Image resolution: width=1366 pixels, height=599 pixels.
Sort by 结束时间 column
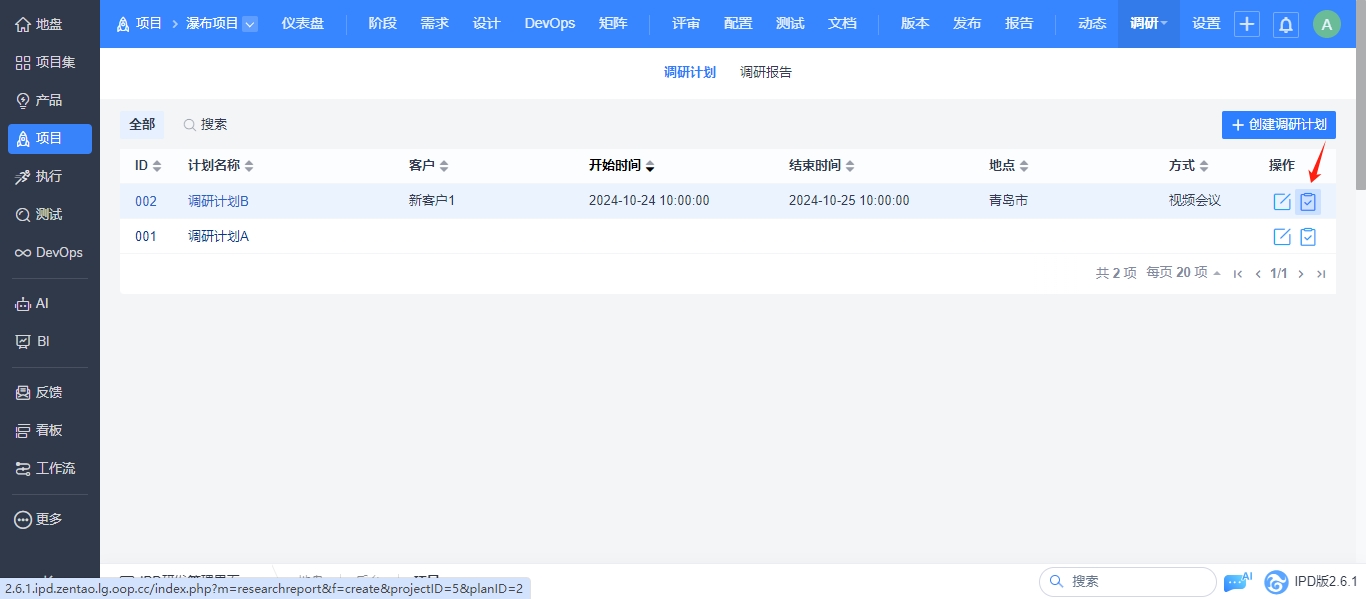(821, 165)
